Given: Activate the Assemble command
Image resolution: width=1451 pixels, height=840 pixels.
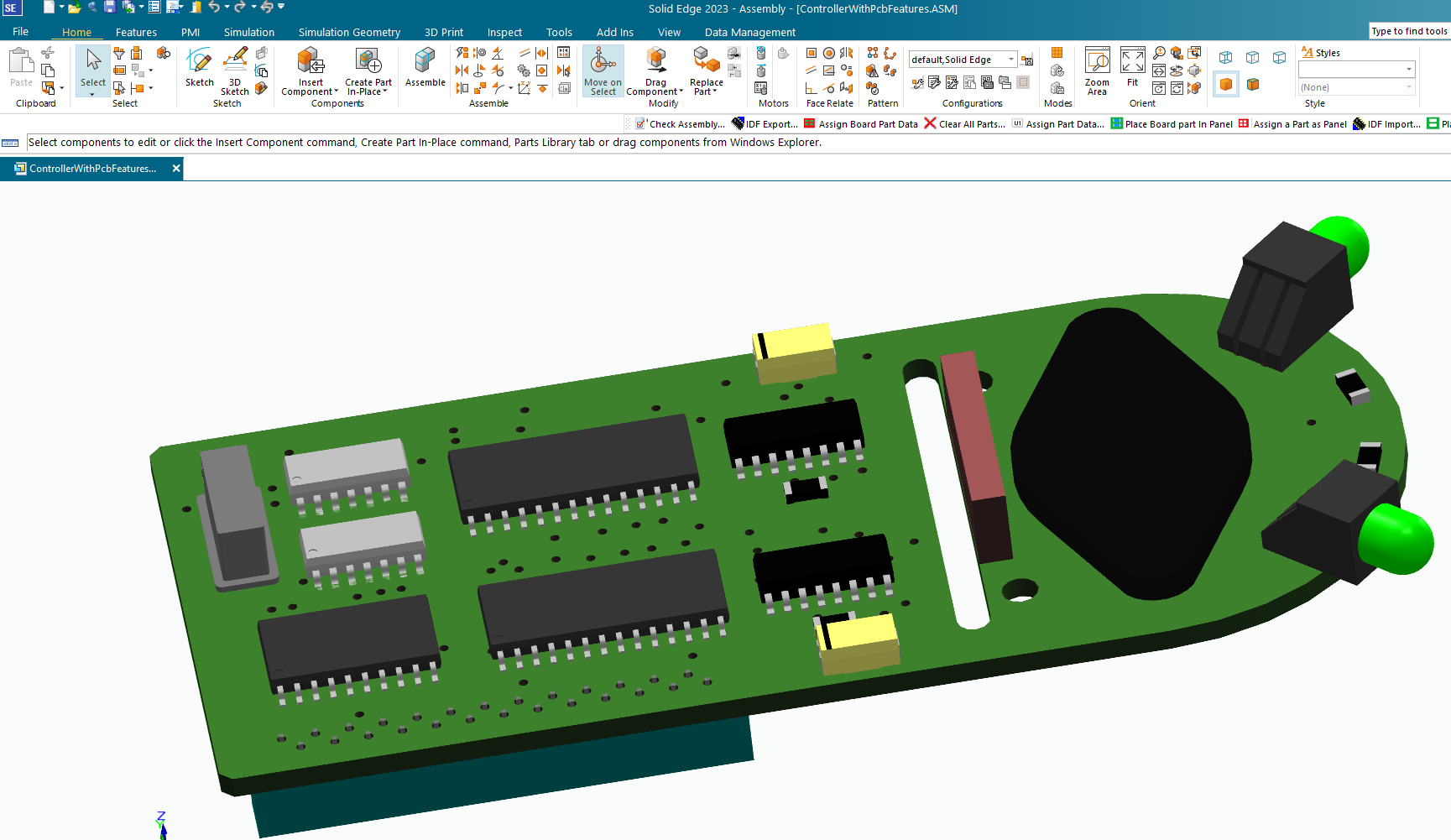Looking at the screenshot, I should [425, 67].
